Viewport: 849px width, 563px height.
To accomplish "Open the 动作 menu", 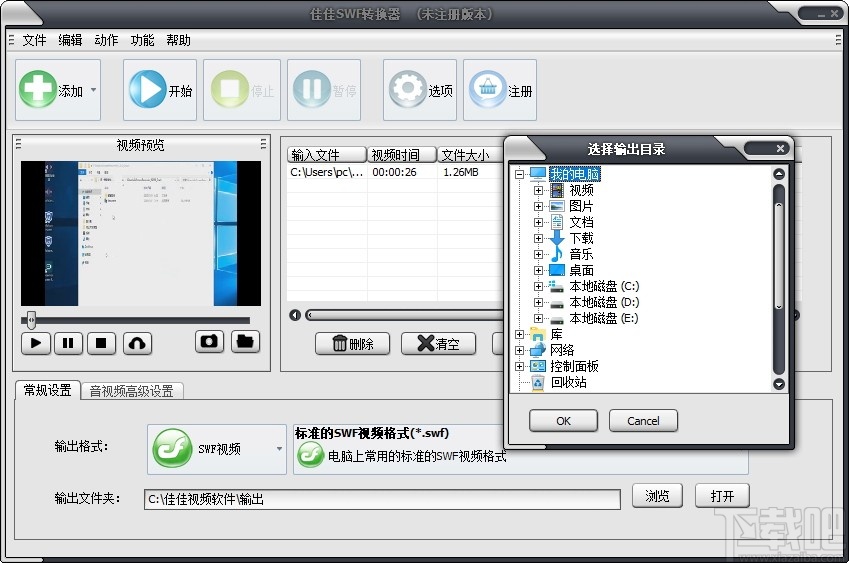I will pos(106,40).
